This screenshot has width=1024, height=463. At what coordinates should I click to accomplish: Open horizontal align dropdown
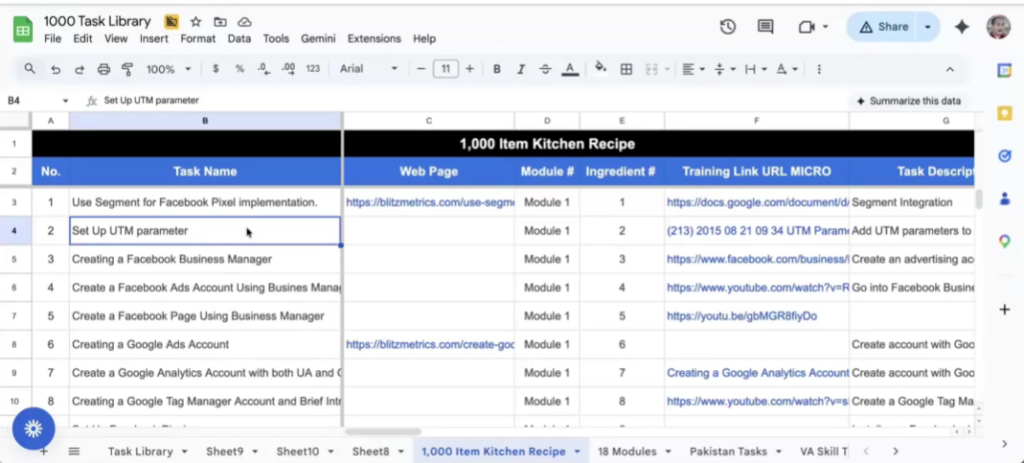pyautogui.click(x=693, y=69)
